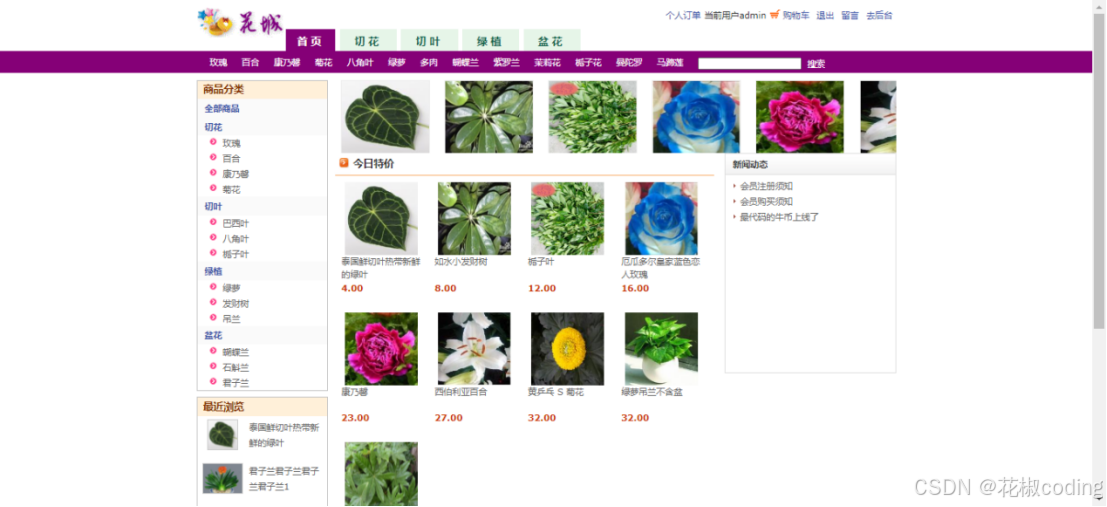Image resolution: width=1107 pixels, height=507 pixels.
Task: Click the 厄瓜多尔皇家蓝色恋人玫瑰 product title
Action: pyautogui.click(x=661, y=268)
